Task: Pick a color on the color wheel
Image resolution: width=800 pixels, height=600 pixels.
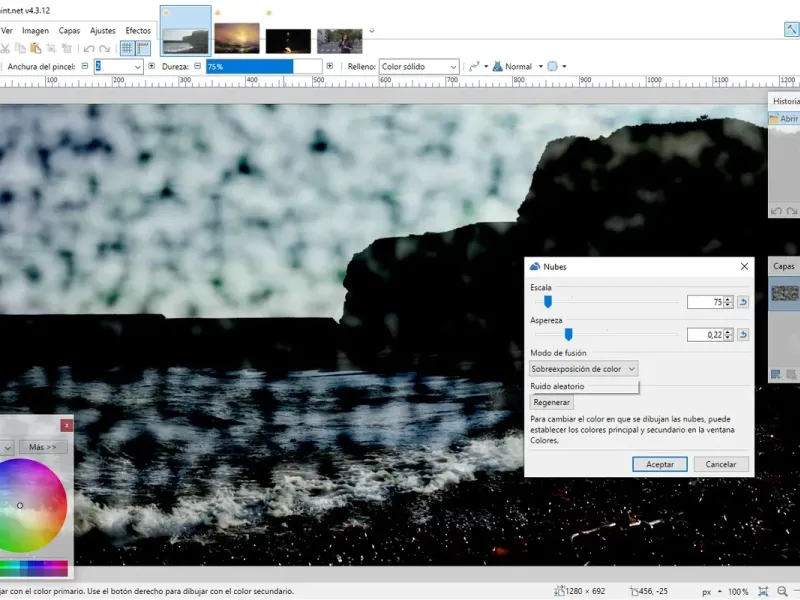Action: [33, 505]
